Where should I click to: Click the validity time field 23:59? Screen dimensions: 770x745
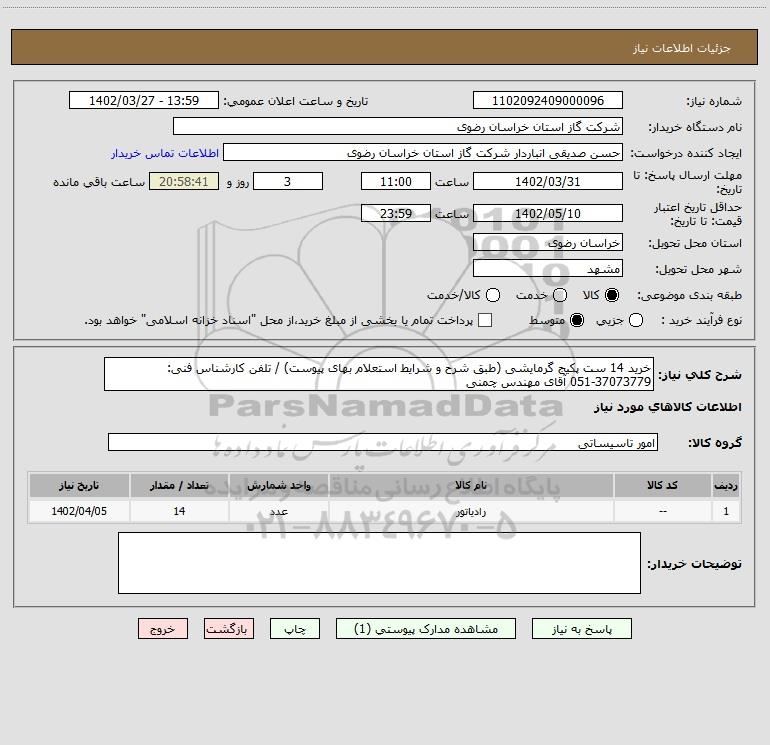pyautogui.click(x=396, y=213)
